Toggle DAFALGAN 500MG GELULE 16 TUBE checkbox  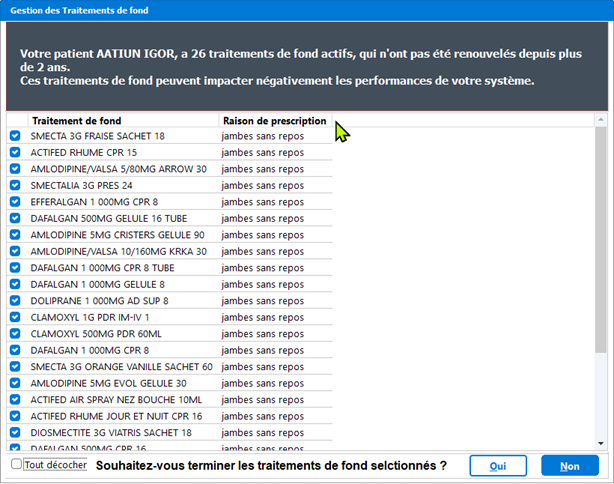coord(15,218)
